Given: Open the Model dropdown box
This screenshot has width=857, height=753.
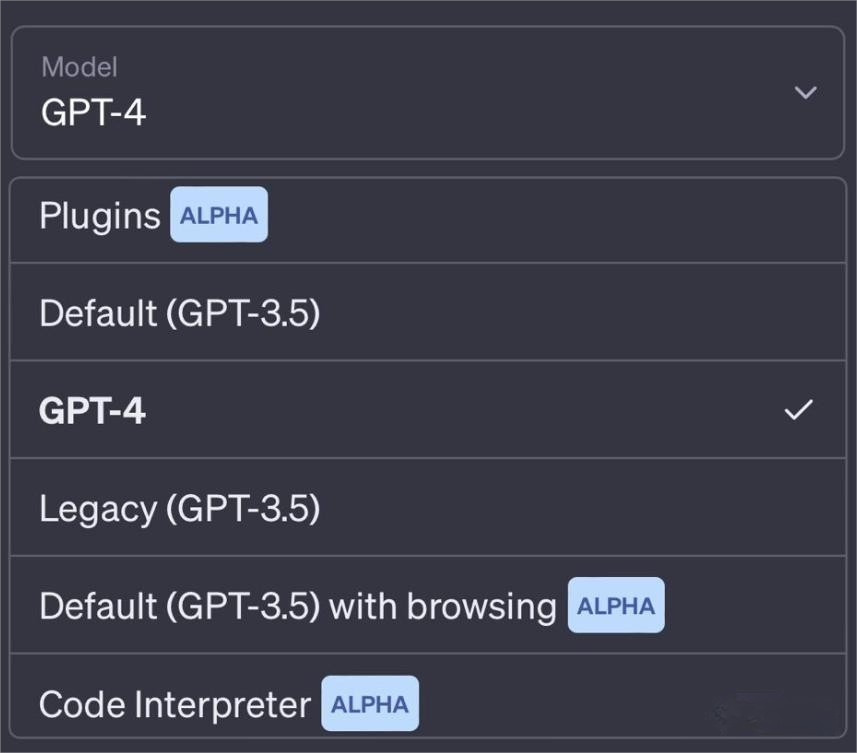Looking at the screenshot, I should [x=427, y=93].
